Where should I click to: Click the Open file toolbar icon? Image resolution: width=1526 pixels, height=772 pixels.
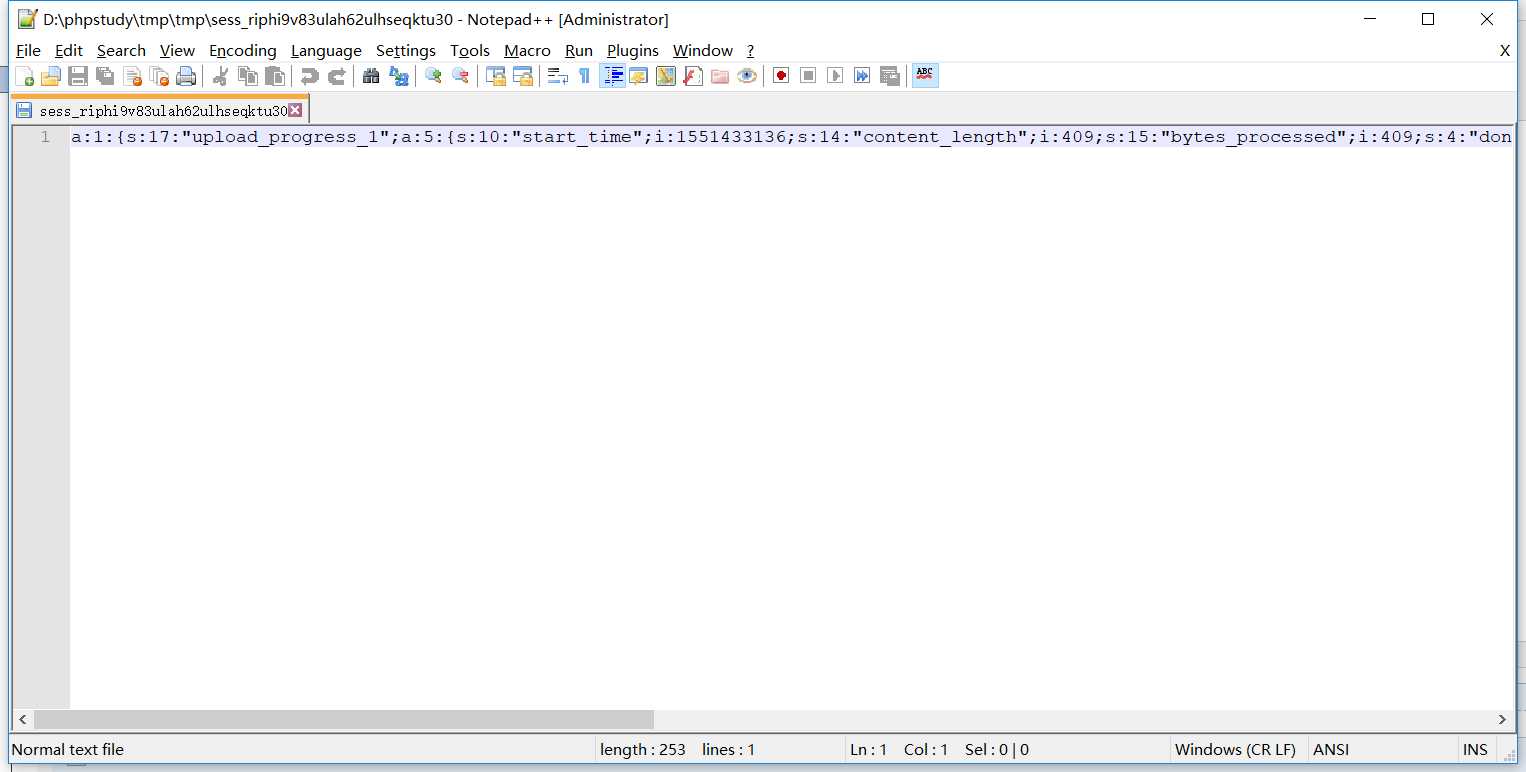tap(51, 76)
